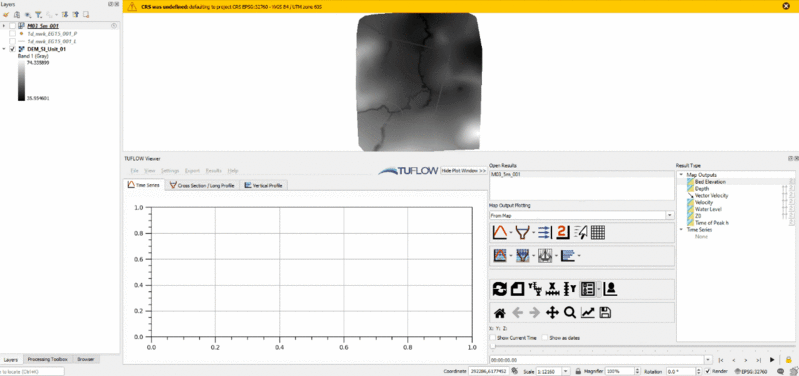Click the depth-averaged cross section icon
Image resolution: width=799 pixels, height=376 pixels.
pyautogui.click(x=522, y=255)
